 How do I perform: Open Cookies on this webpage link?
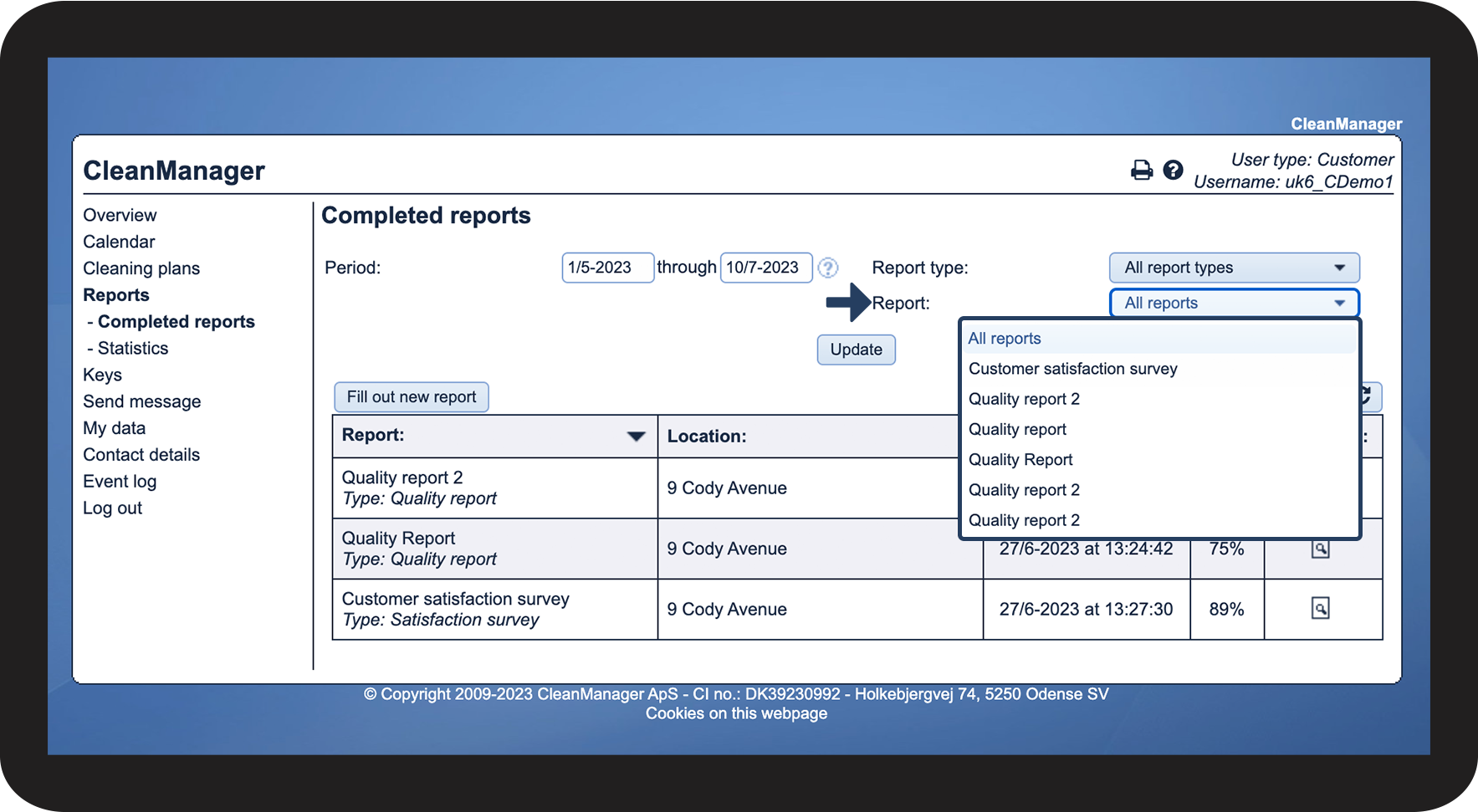tap(736, 713)
